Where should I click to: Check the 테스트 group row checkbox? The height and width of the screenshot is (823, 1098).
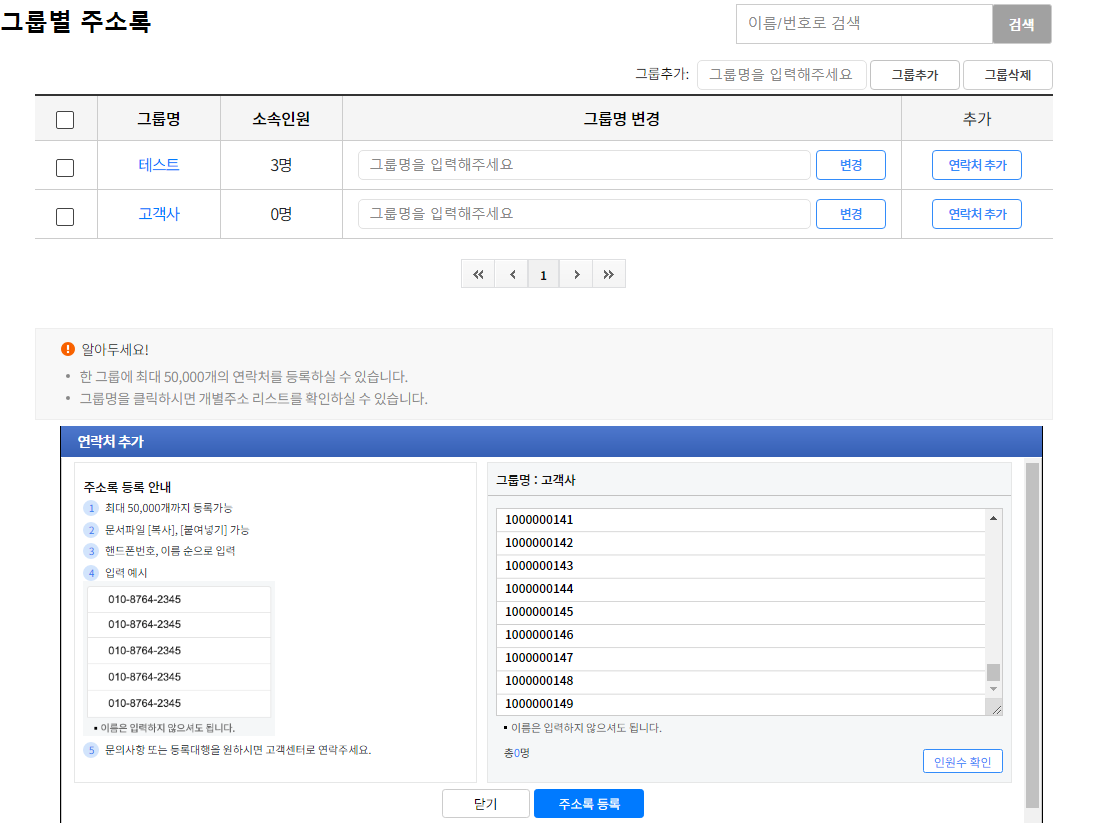pos(65,167)
